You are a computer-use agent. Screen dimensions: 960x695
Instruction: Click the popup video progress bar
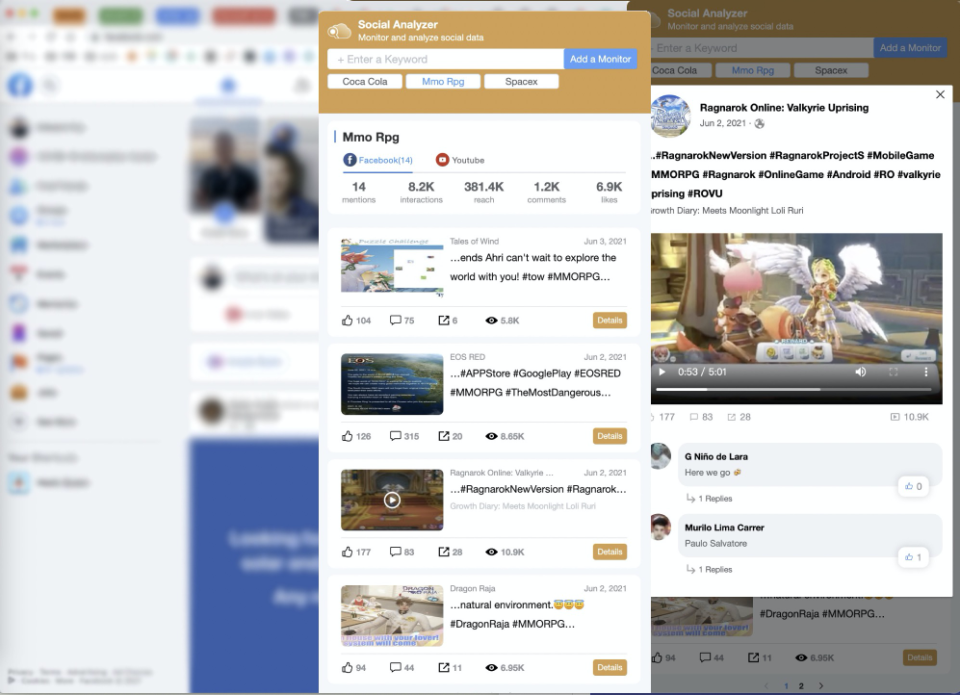click(x=793, y=389)
